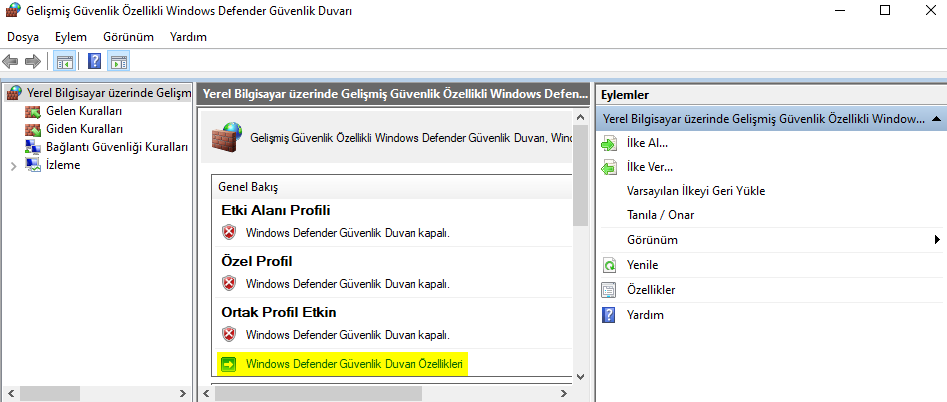Select Bağlantı Güvenliği Kuralları tree item
947x402 pixels.
[117, 147]
